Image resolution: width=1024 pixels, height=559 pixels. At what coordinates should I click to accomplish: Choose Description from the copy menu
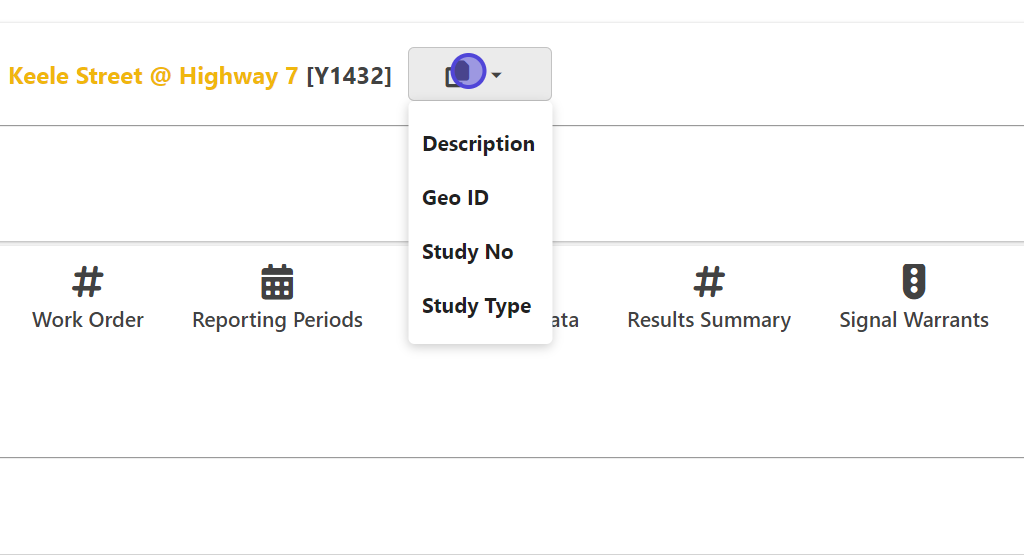coord(478,144)
